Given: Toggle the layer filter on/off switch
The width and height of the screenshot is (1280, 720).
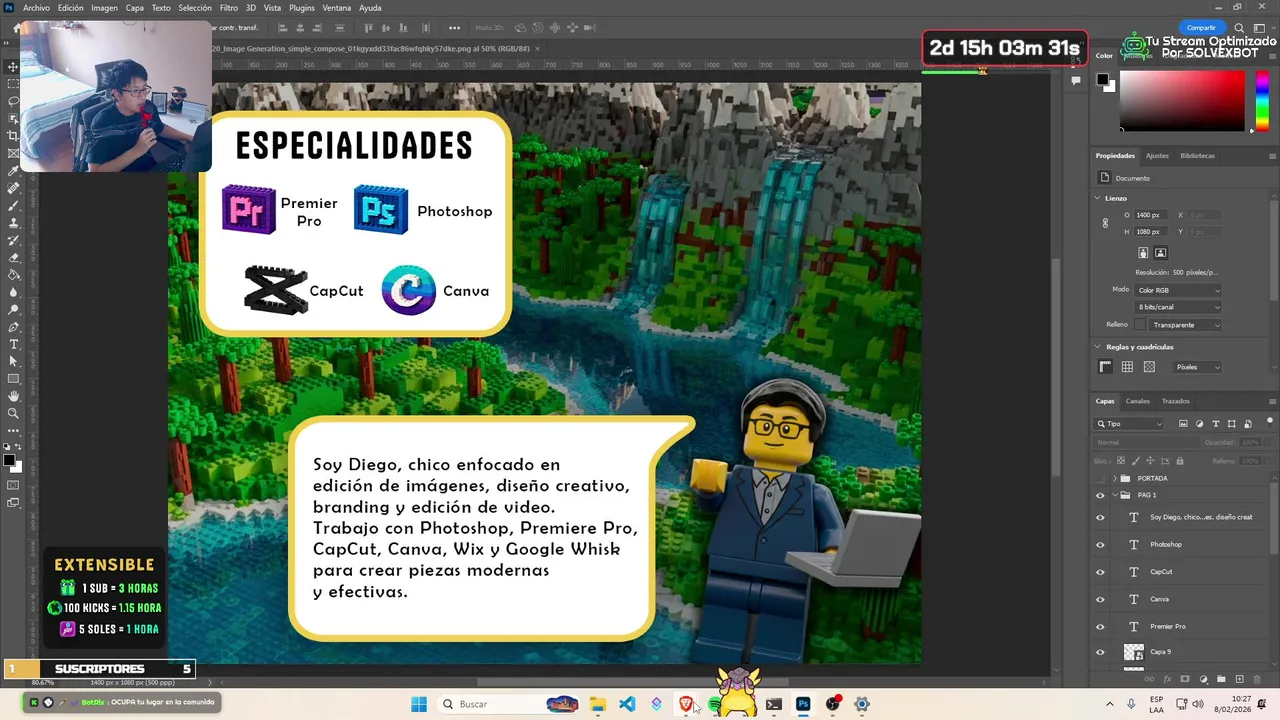Looking at the screenshot, I should (x=1271, y=421).
